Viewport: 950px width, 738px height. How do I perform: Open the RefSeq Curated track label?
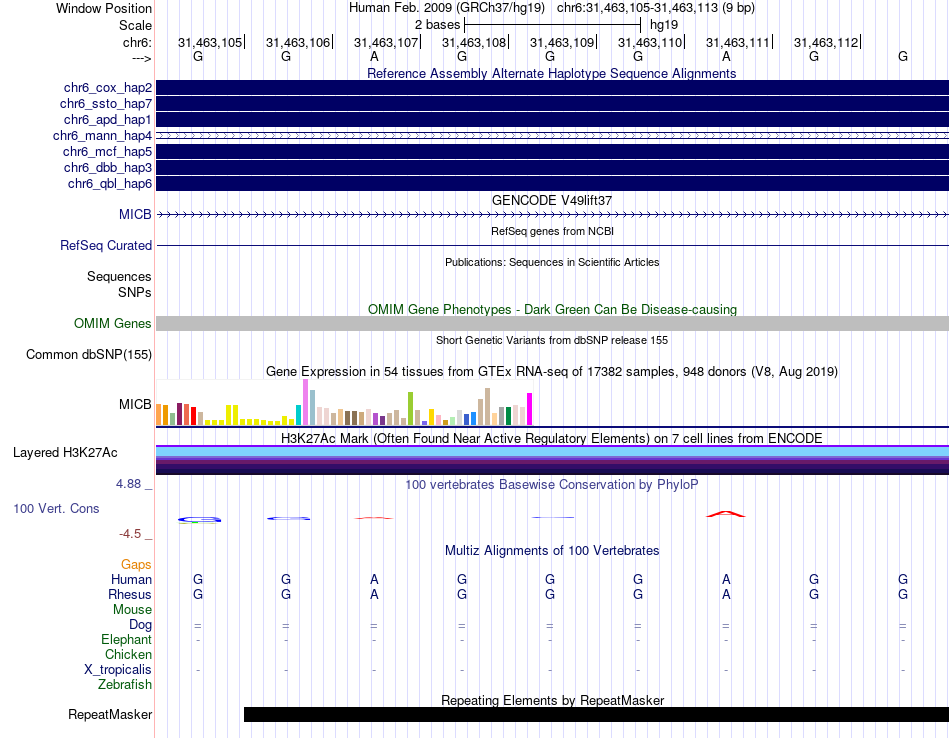click(x=105, y=245)
